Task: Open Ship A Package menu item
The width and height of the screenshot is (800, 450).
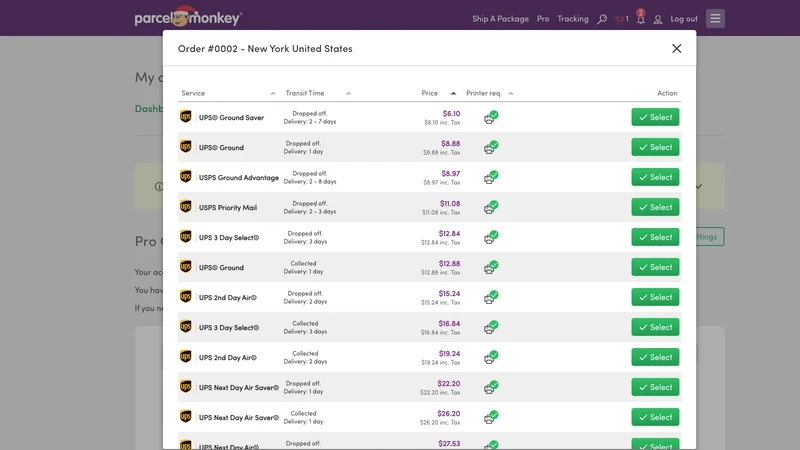Action: 500,19
